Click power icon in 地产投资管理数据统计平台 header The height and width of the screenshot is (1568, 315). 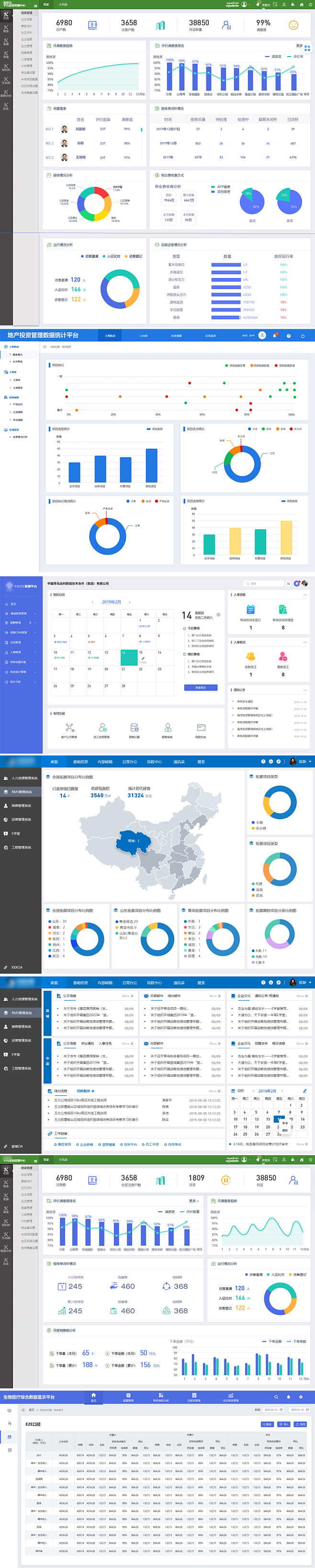point(302,336)
